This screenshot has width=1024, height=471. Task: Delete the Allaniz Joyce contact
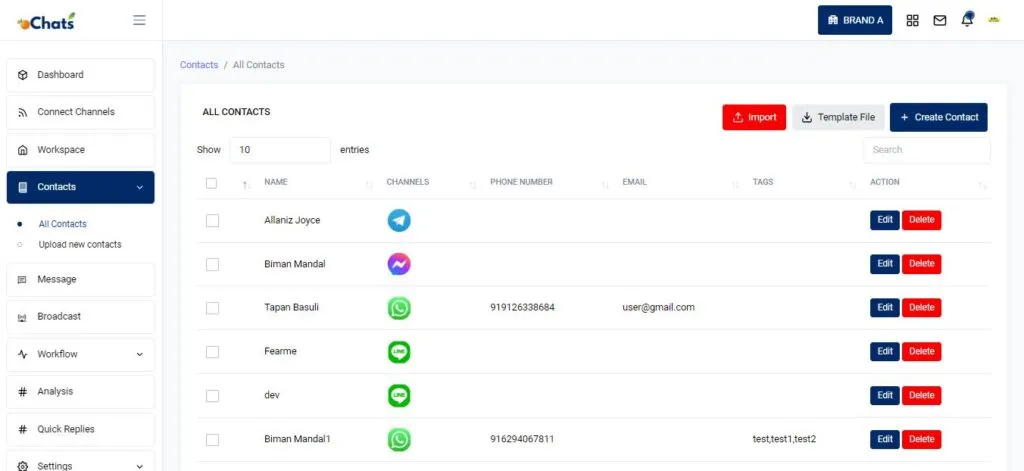[x=921, y=220]
